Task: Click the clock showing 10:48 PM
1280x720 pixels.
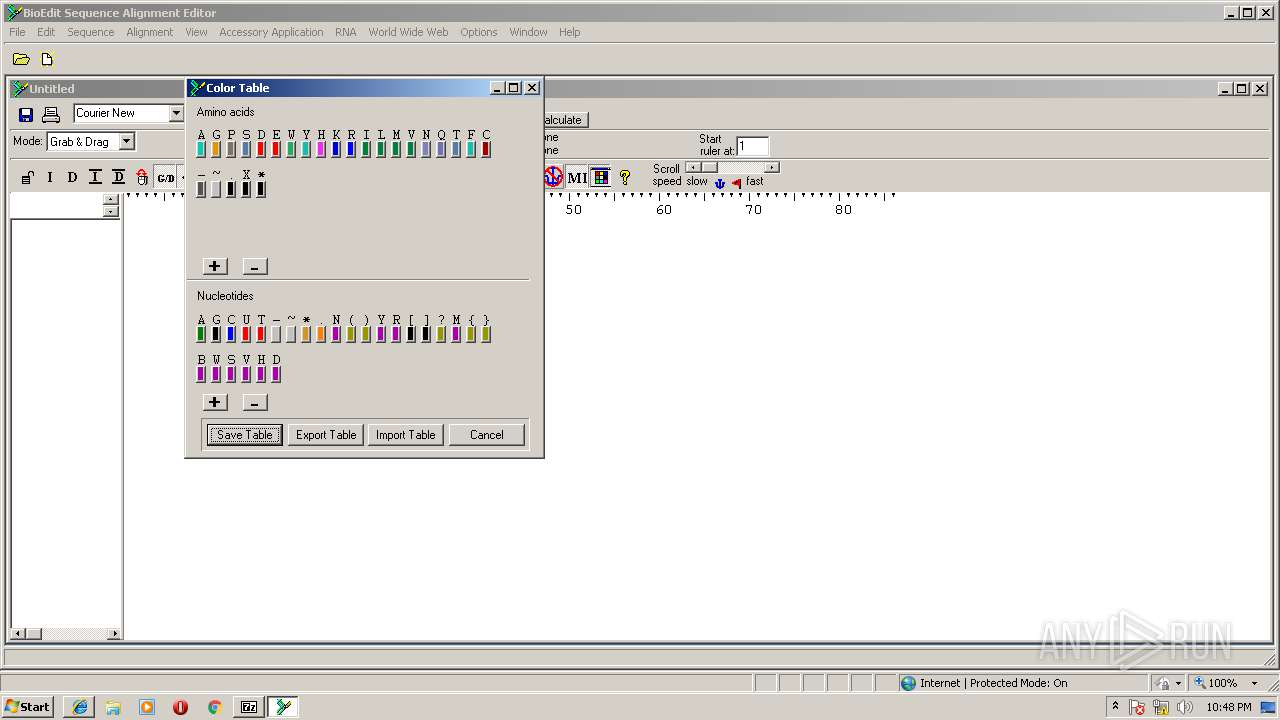Action: coord(1228,707)
